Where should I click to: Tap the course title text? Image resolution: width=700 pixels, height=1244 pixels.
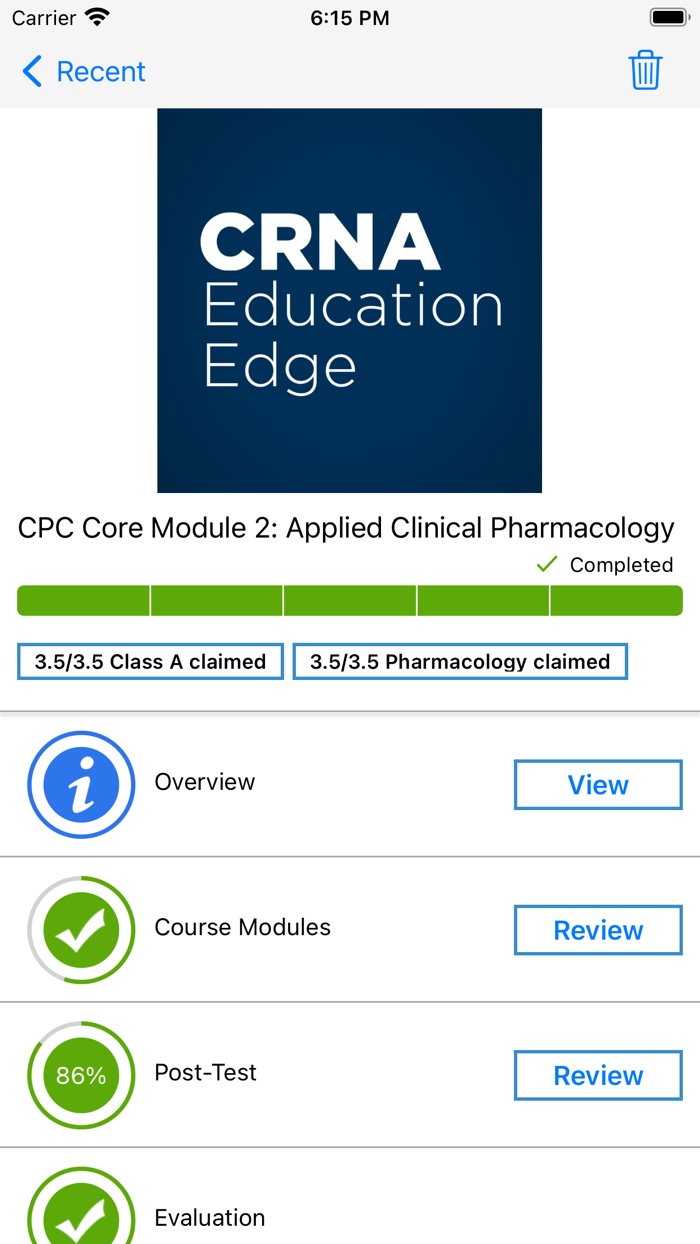pyautogui.click(x=349, y=528)
